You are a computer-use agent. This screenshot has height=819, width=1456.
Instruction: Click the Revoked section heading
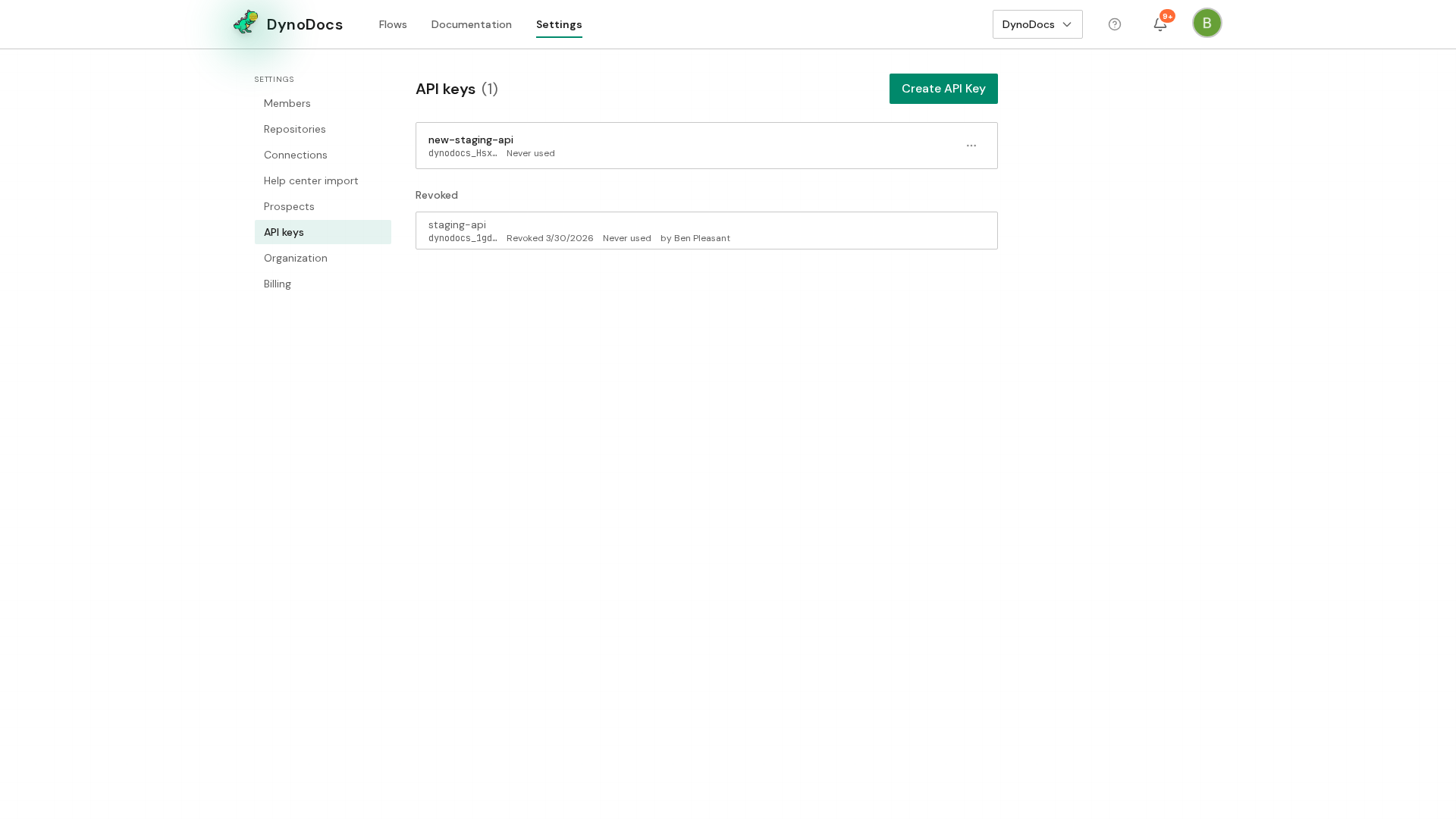tap(437, 195)
